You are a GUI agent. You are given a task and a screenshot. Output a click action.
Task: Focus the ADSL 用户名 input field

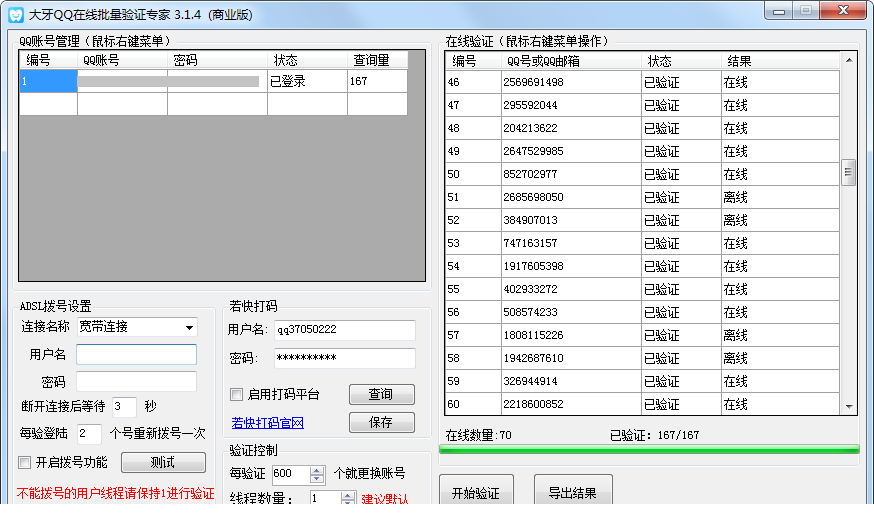click(x=137, y=355)
